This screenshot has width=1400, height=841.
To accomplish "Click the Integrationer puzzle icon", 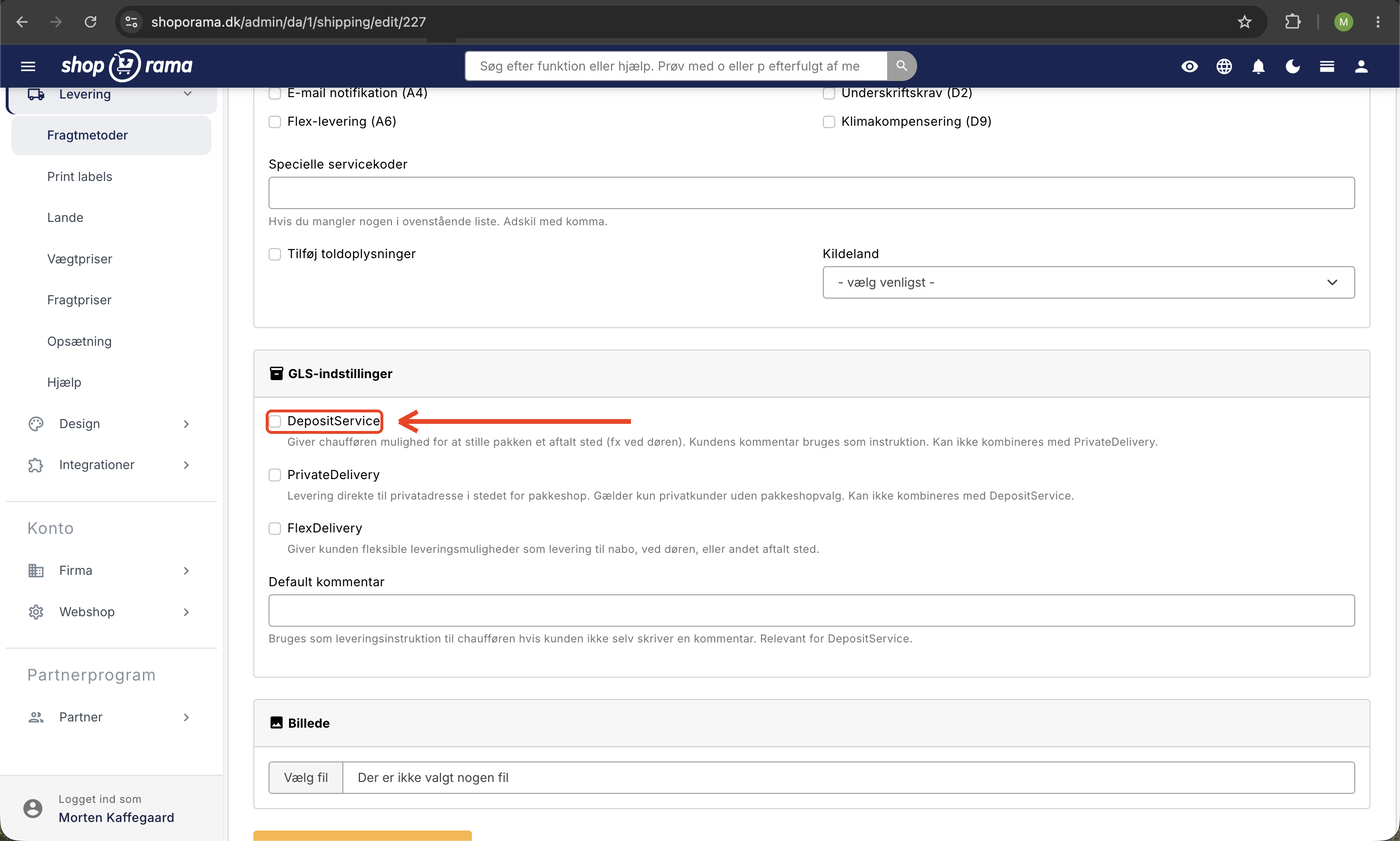I will (36, 465).
